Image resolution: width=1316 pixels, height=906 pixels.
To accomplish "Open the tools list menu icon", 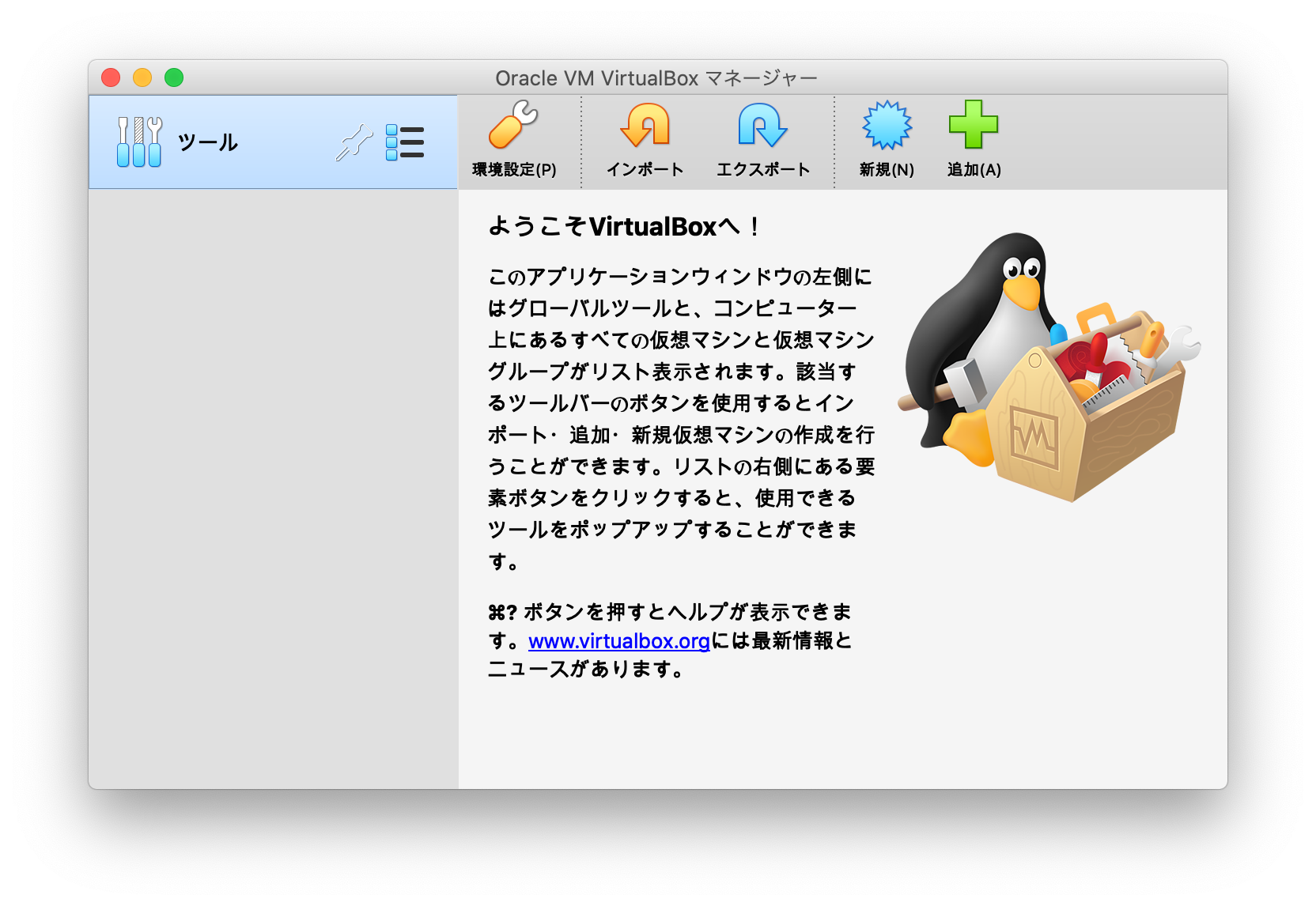I will click(x=405, y=142).
